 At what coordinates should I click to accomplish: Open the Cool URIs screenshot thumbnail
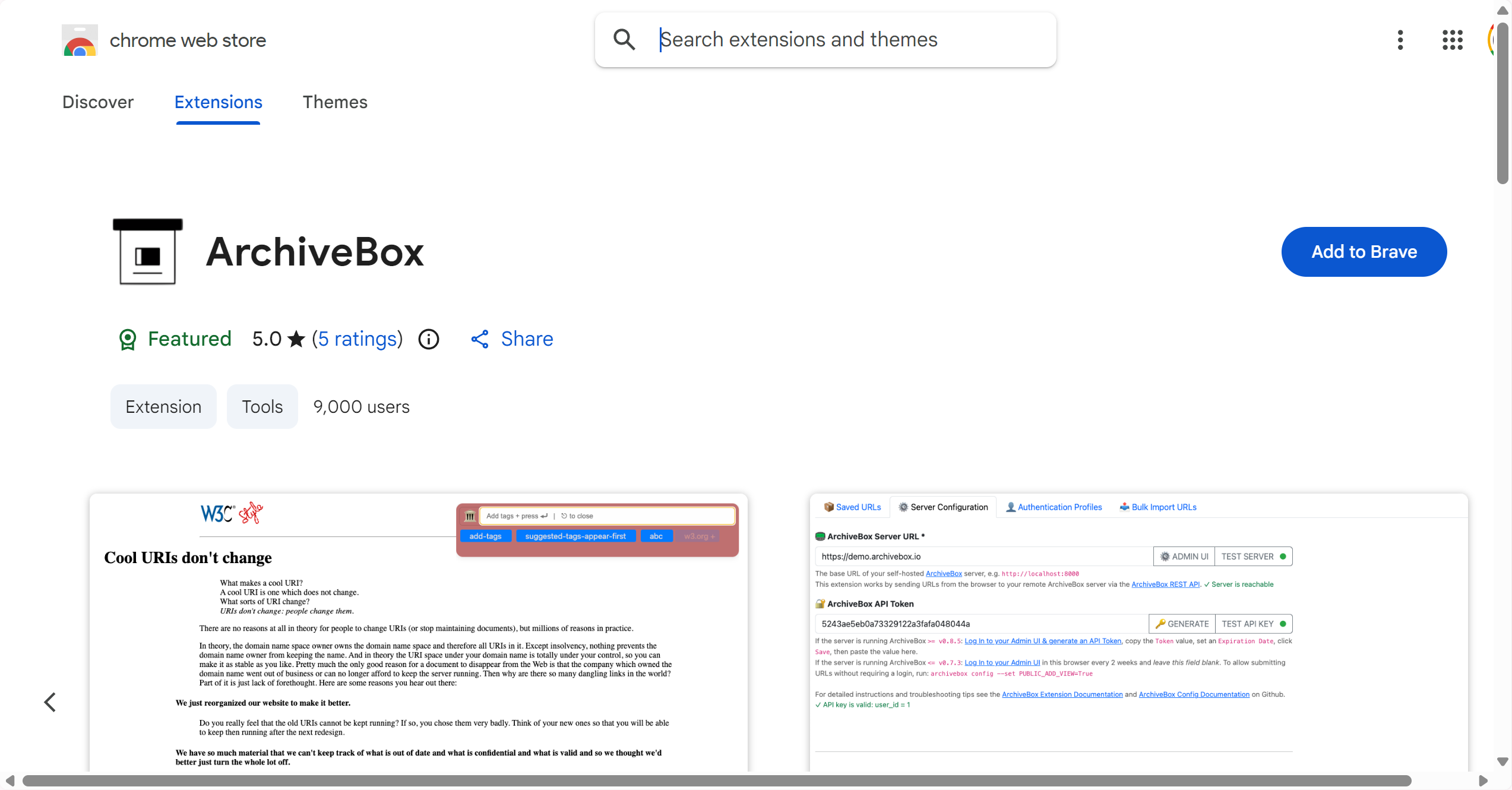419,633
